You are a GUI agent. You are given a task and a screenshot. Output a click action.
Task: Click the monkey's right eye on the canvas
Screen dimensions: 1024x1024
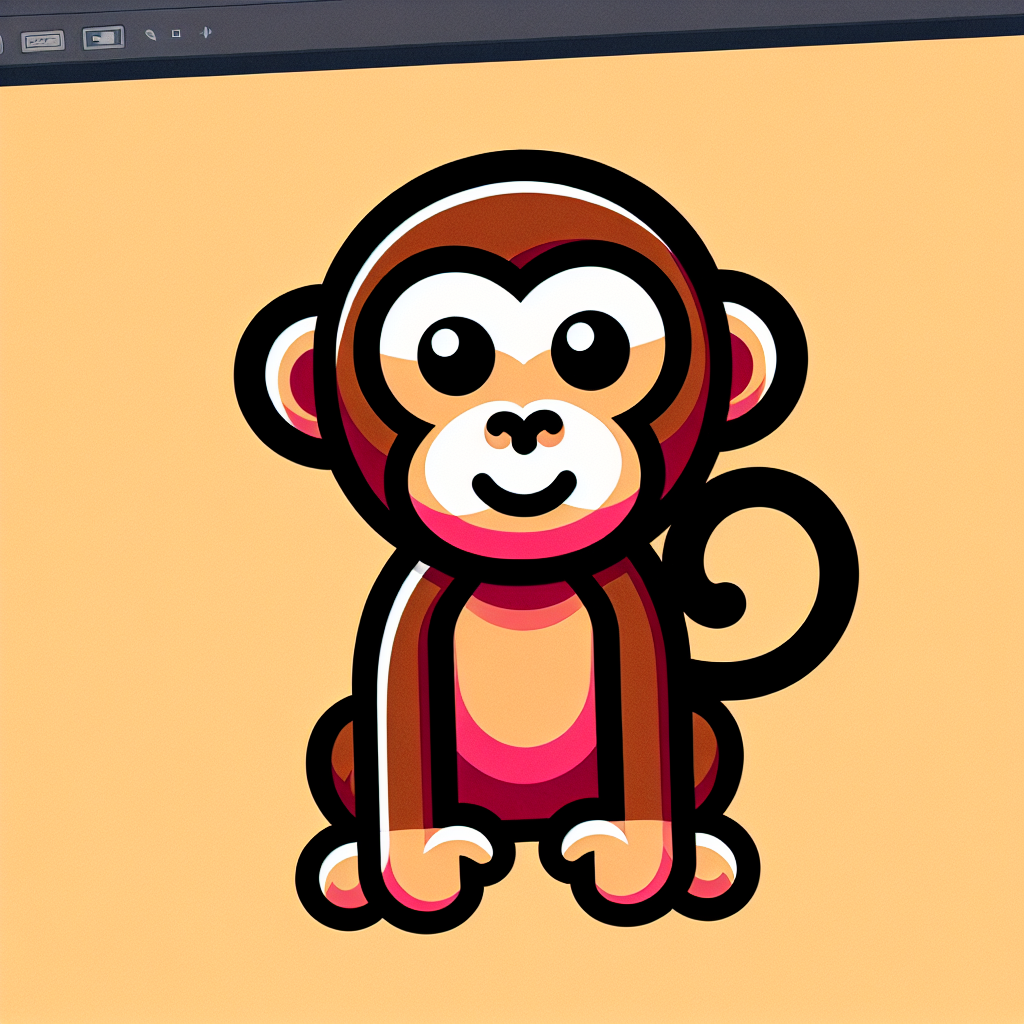pos(589,350)
